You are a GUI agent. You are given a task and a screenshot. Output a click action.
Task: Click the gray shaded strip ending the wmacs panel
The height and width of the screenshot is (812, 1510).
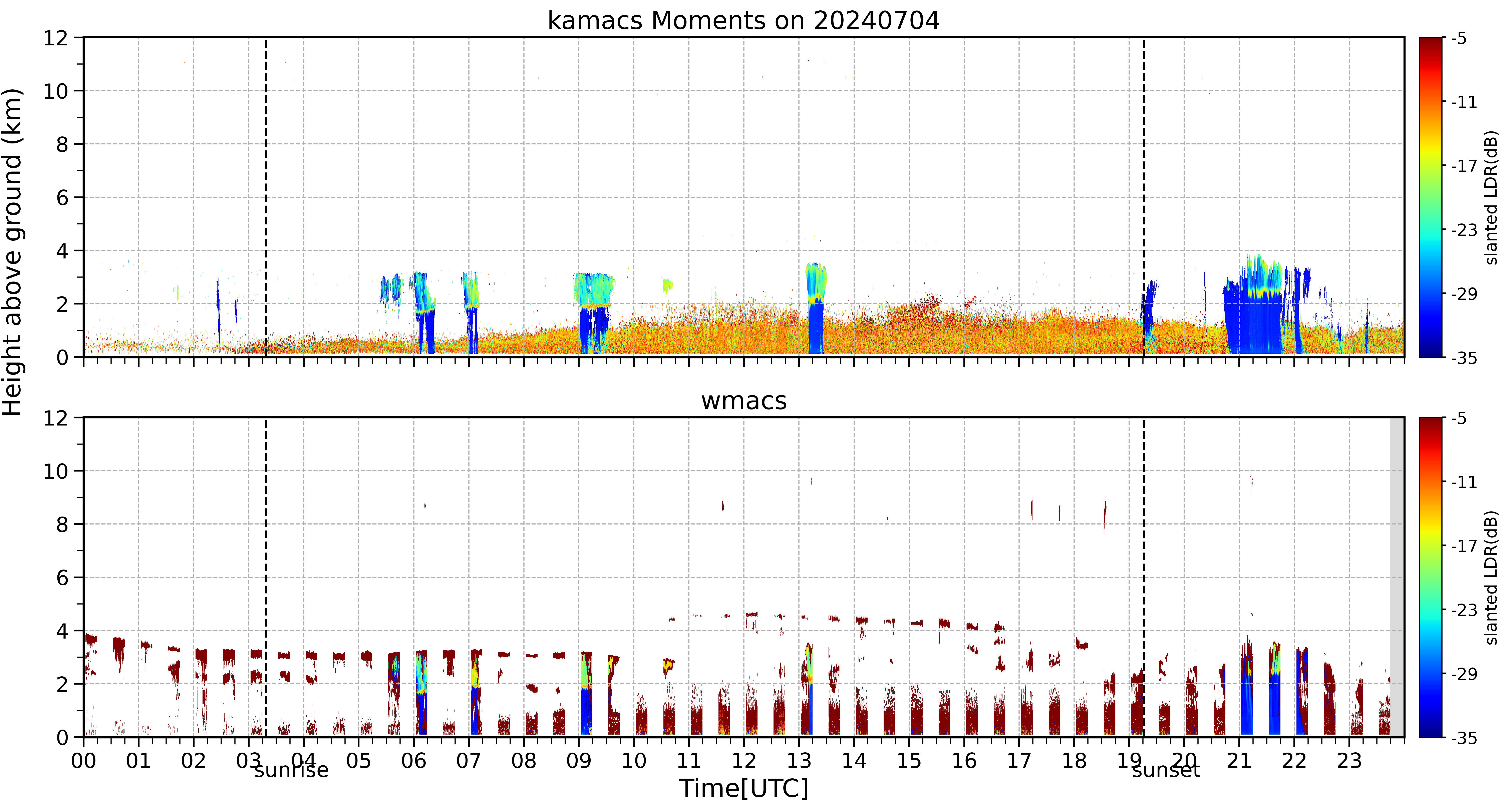(1397, 577)
